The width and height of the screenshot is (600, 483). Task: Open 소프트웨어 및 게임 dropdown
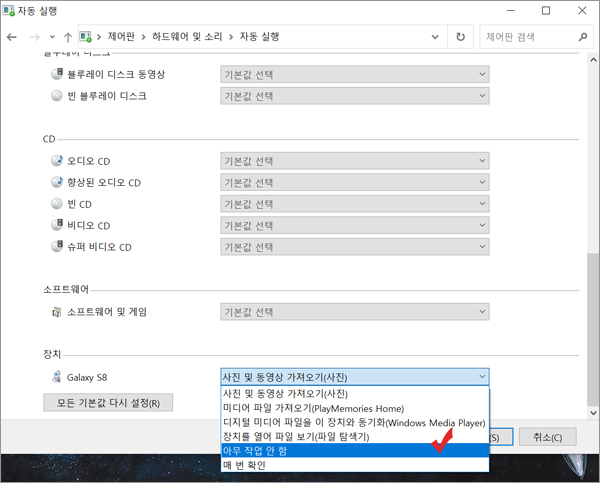point(355,312)
